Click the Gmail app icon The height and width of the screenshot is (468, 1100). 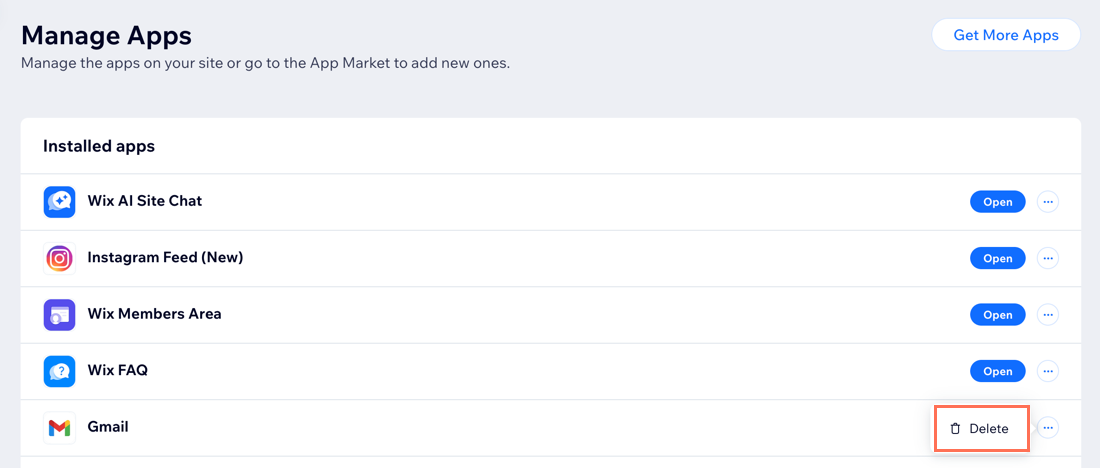point(59,428)
